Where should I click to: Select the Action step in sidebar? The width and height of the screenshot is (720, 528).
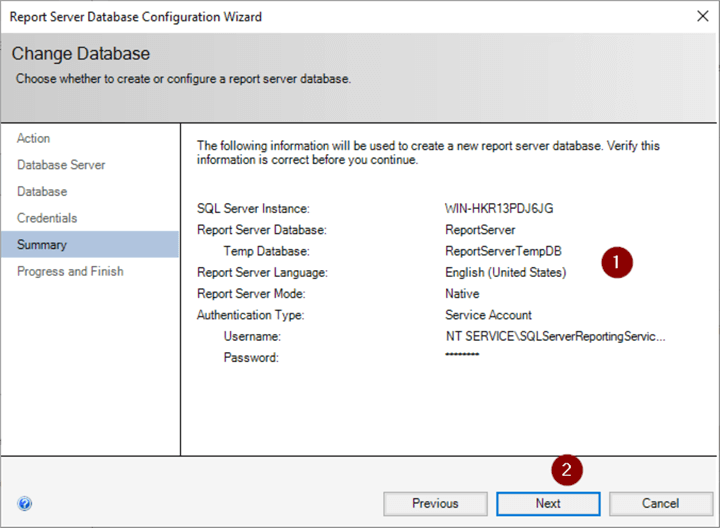coord(34,138)
